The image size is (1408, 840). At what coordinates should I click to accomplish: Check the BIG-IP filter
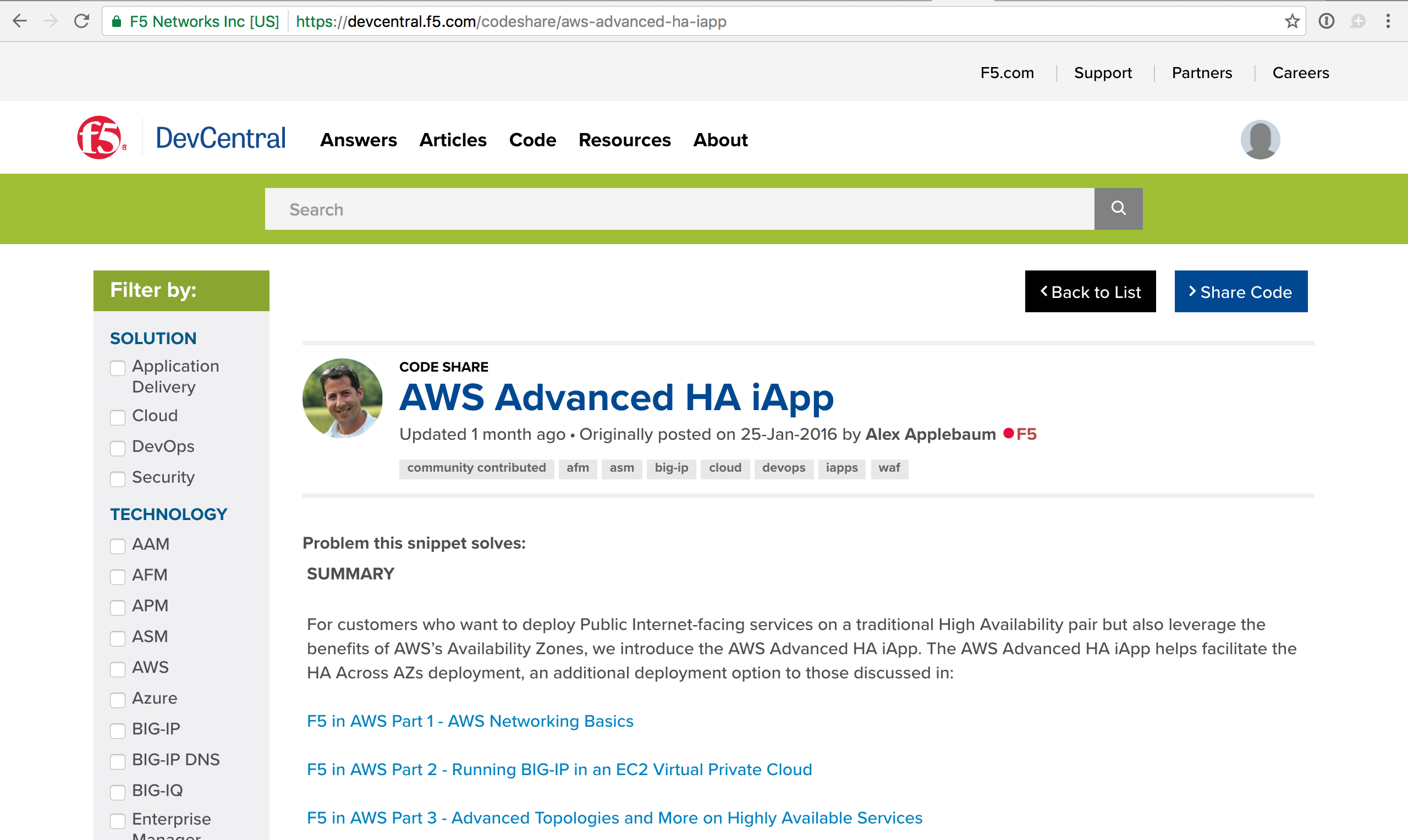click(118, 730)
